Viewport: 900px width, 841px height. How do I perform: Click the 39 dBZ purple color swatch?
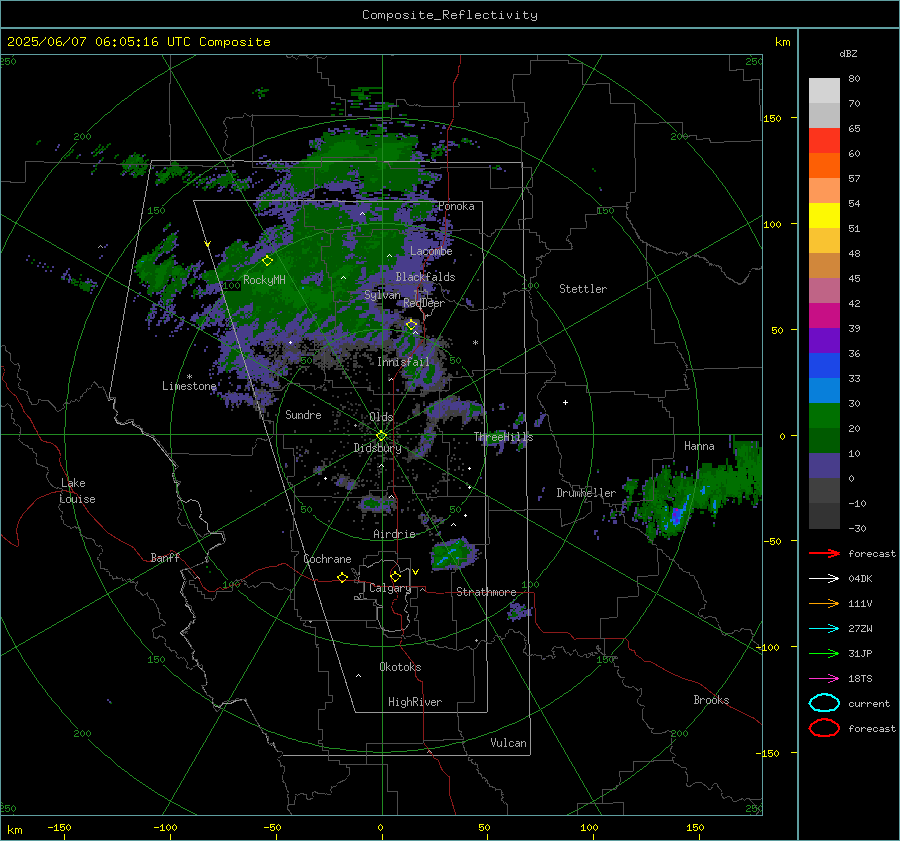[x=824, y=340]
